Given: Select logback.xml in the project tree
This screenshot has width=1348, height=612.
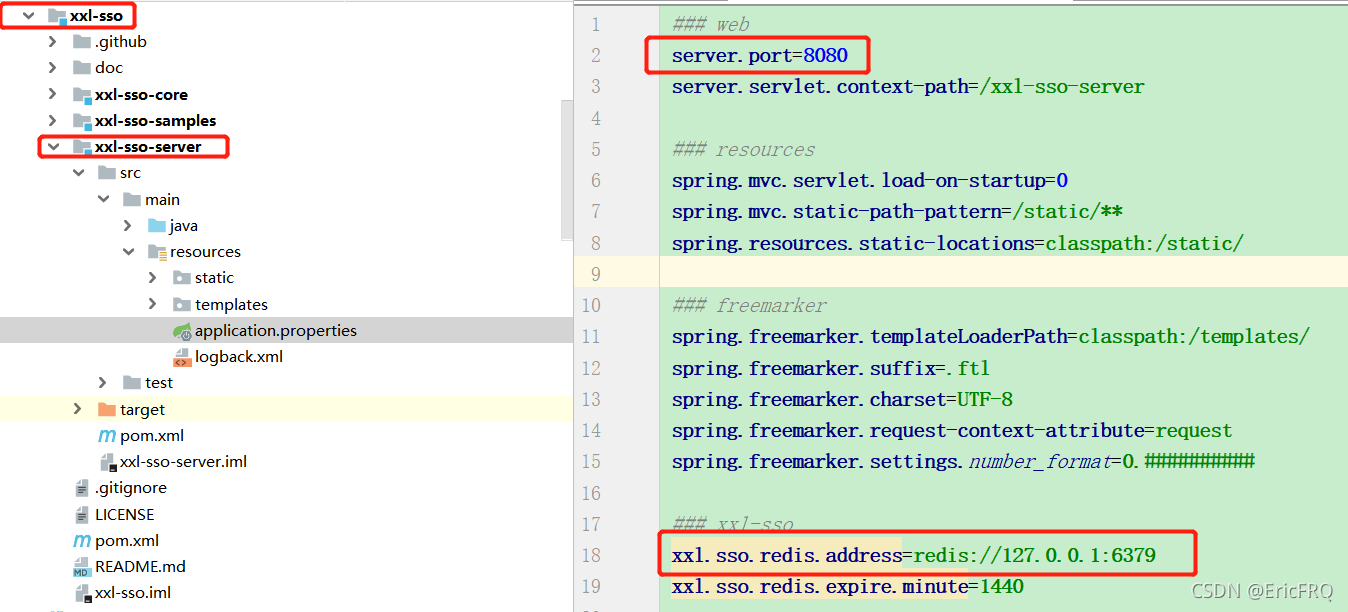Looking at the screenshot, I should [239, 357].
